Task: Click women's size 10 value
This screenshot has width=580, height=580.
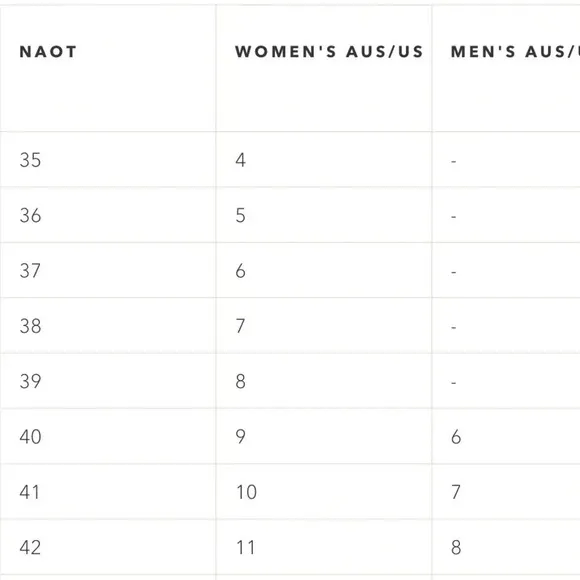Action: [247, 492]
